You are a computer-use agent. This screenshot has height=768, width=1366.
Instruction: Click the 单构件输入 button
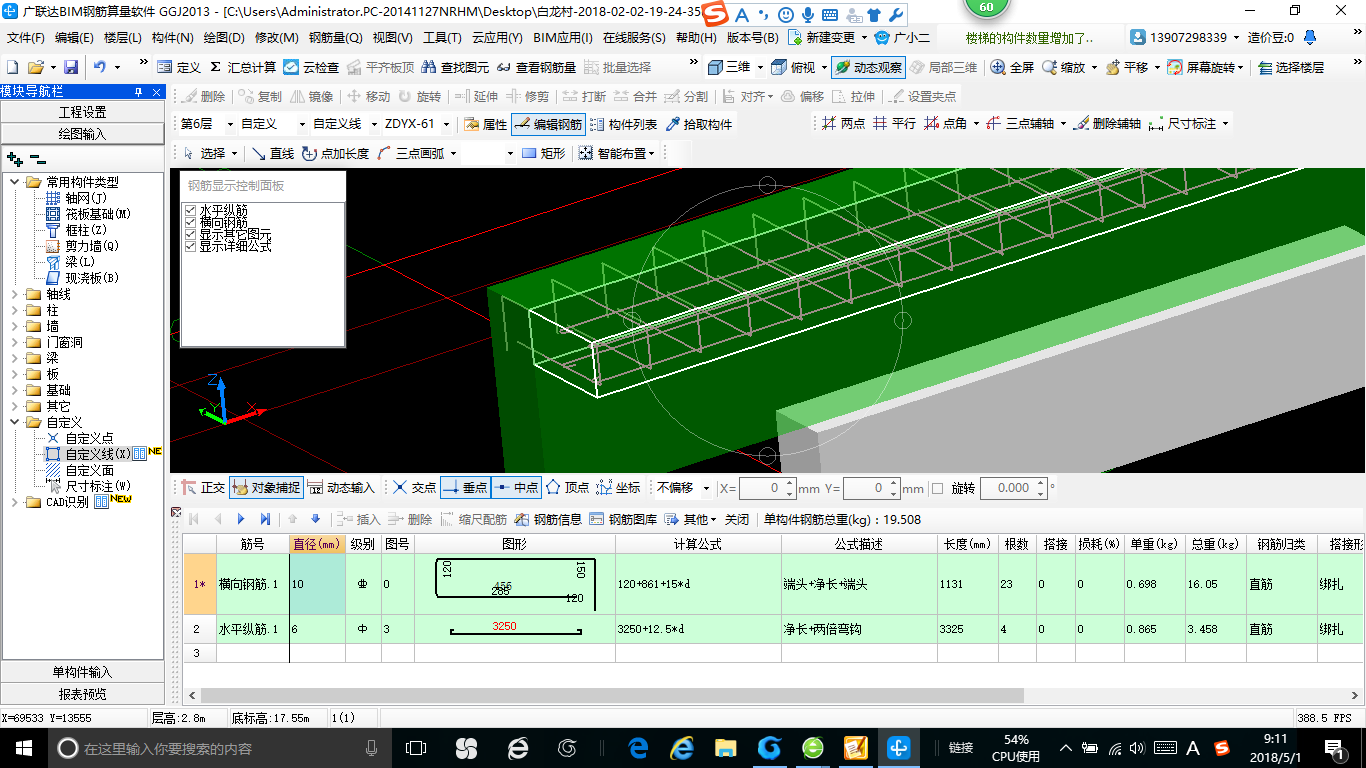pos(82,672)
